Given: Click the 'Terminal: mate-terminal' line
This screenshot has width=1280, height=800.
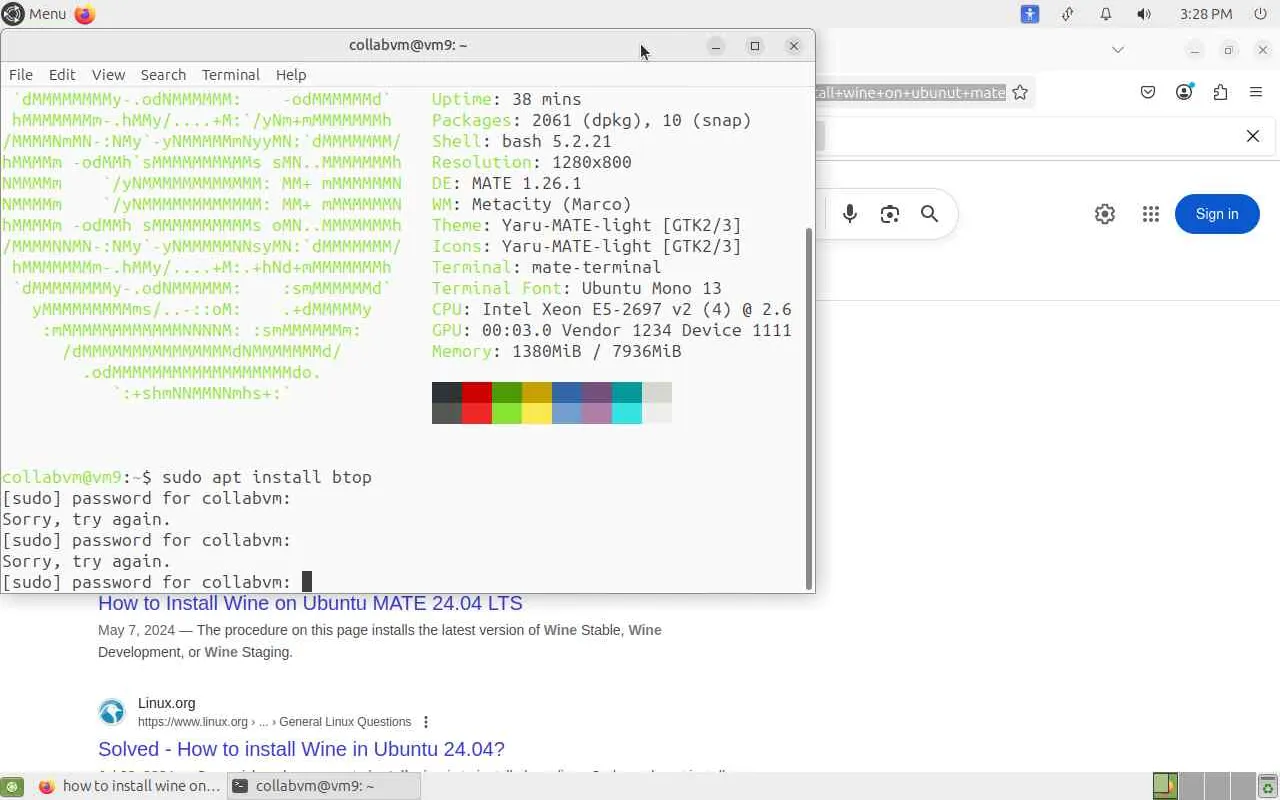Looking at the screenshot, I should pos(546,267).
